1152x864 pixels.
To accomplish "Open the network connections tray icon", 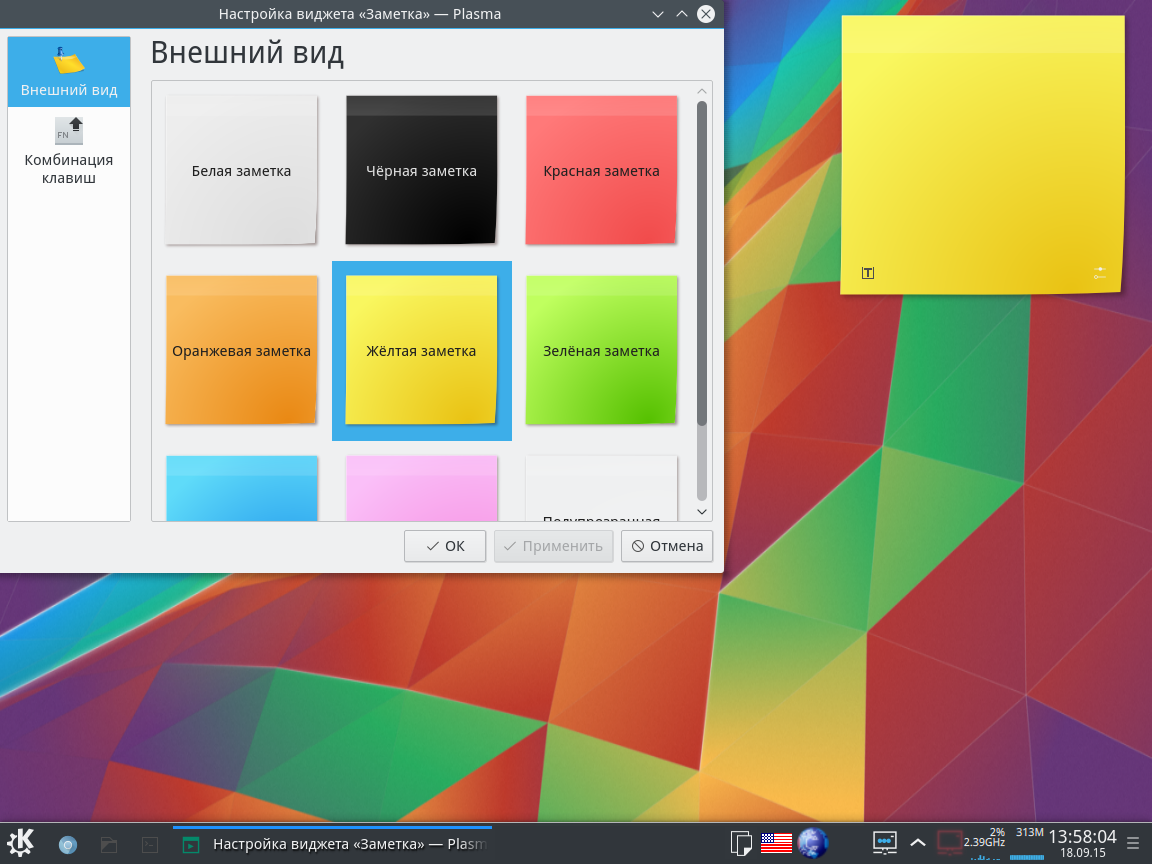I will click(x=885, y=843).
